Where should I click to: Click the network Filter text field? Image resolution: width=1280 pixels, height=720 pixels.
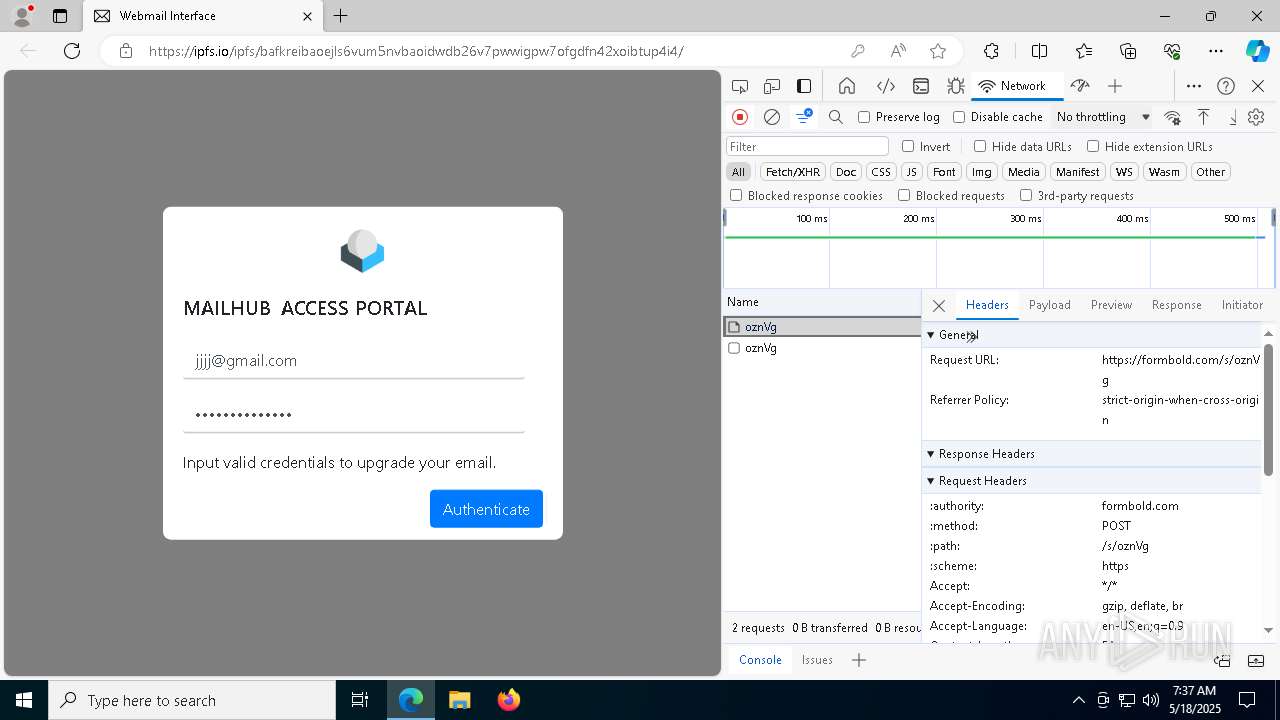pos(807,146)
